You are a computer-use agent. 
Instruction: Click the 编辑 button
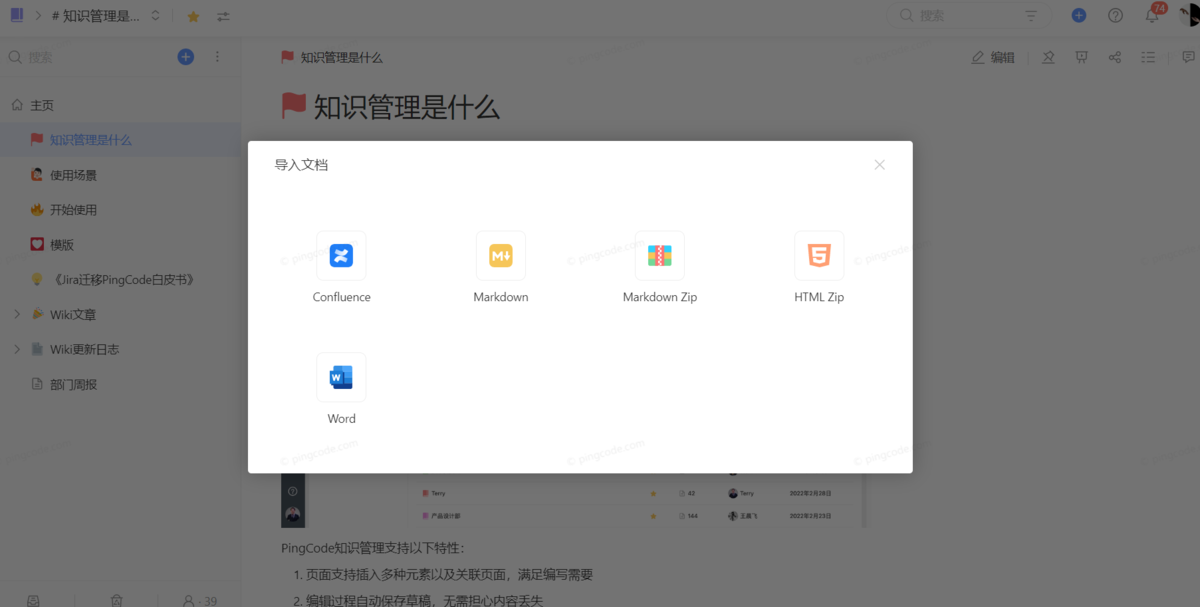(x=993, y=58)
